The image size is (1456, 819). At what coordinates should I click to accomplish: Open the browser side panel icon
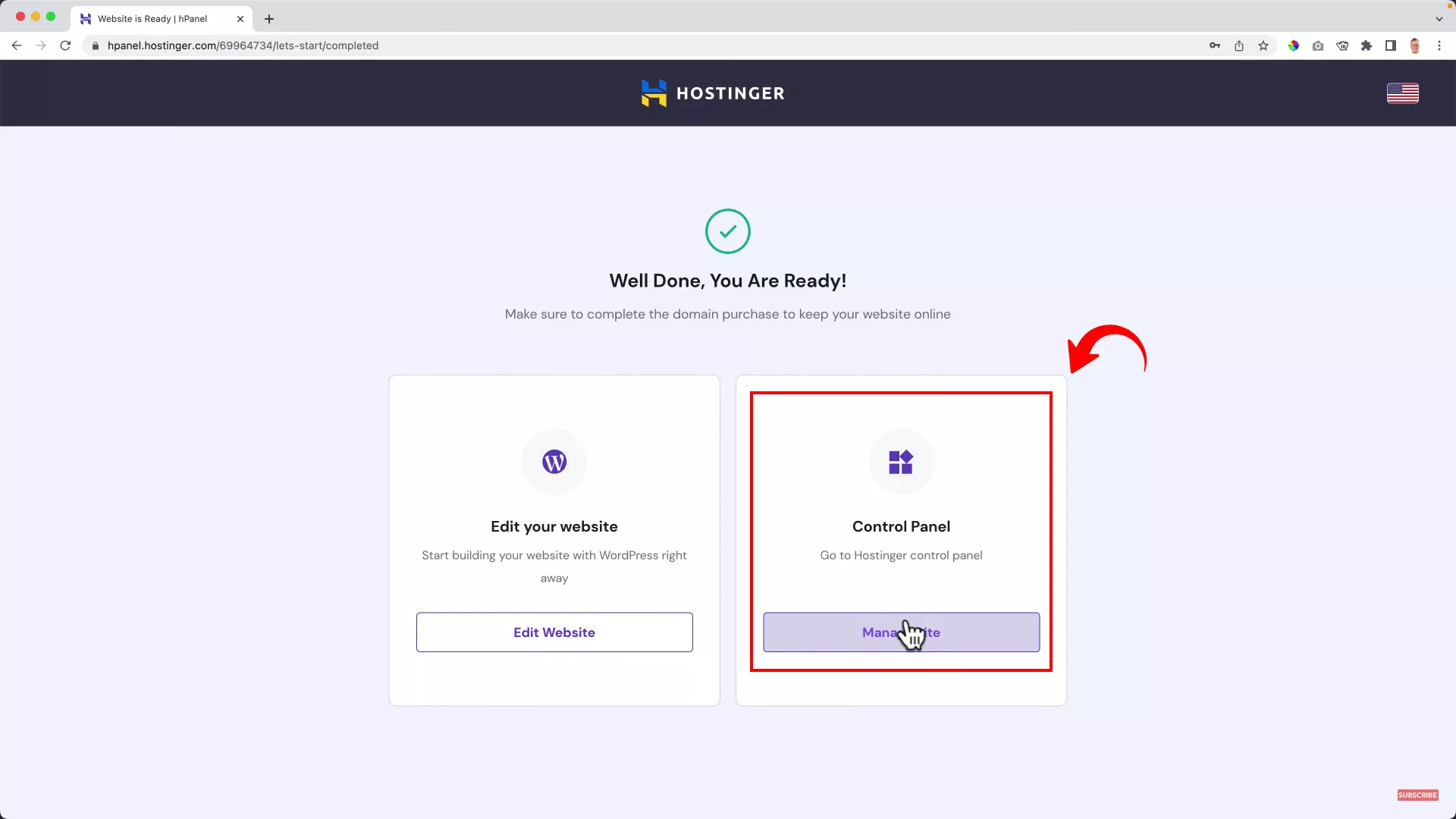coord(1390,45)
